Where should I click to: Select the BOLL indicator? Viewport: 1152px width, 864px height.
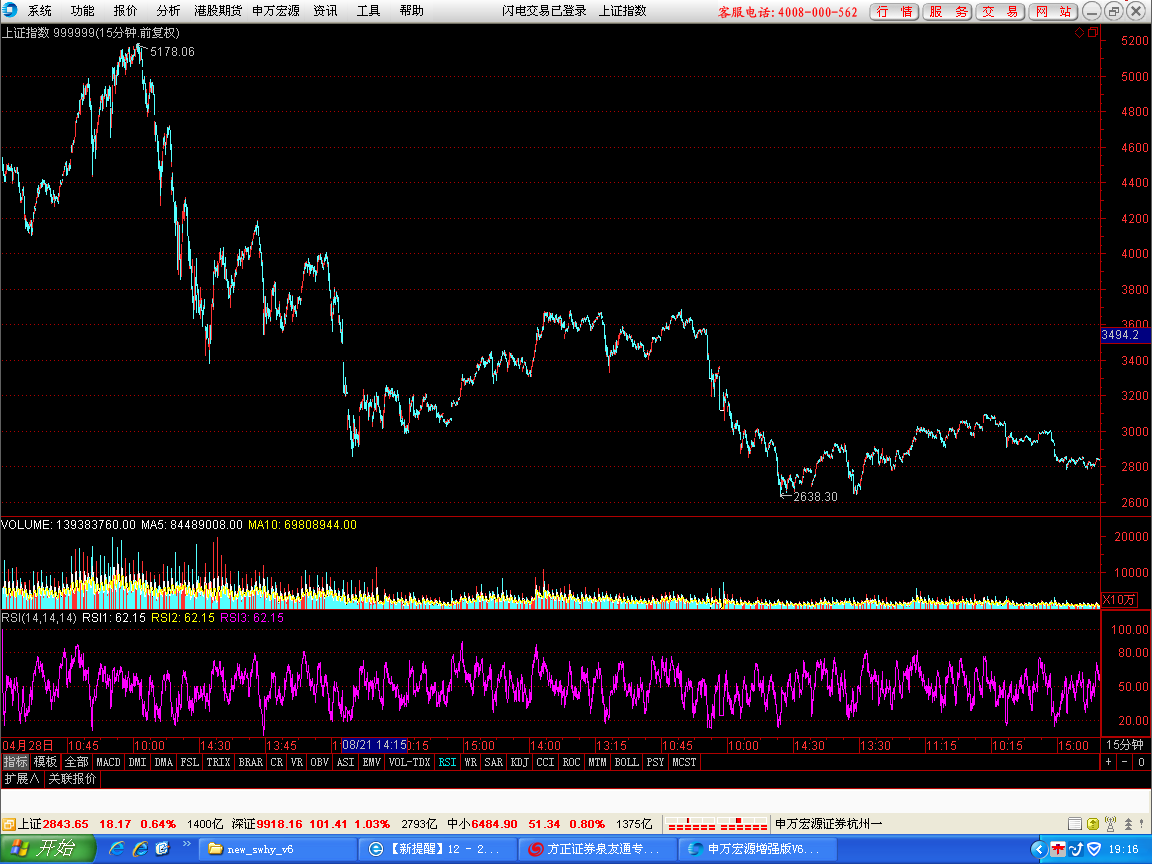pyautogui.click(x=627, y=762)
